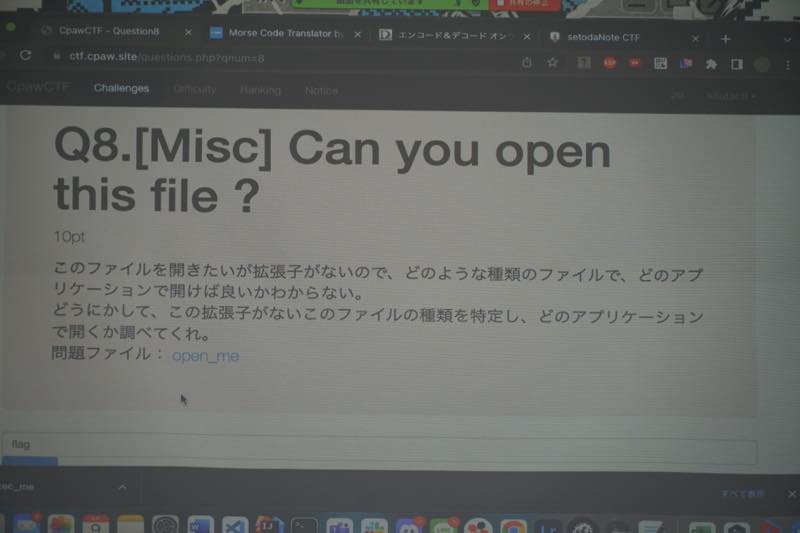800x533 pixels.
Task: Bookmark this page with the star icon
Action: (x=552, y=62)
